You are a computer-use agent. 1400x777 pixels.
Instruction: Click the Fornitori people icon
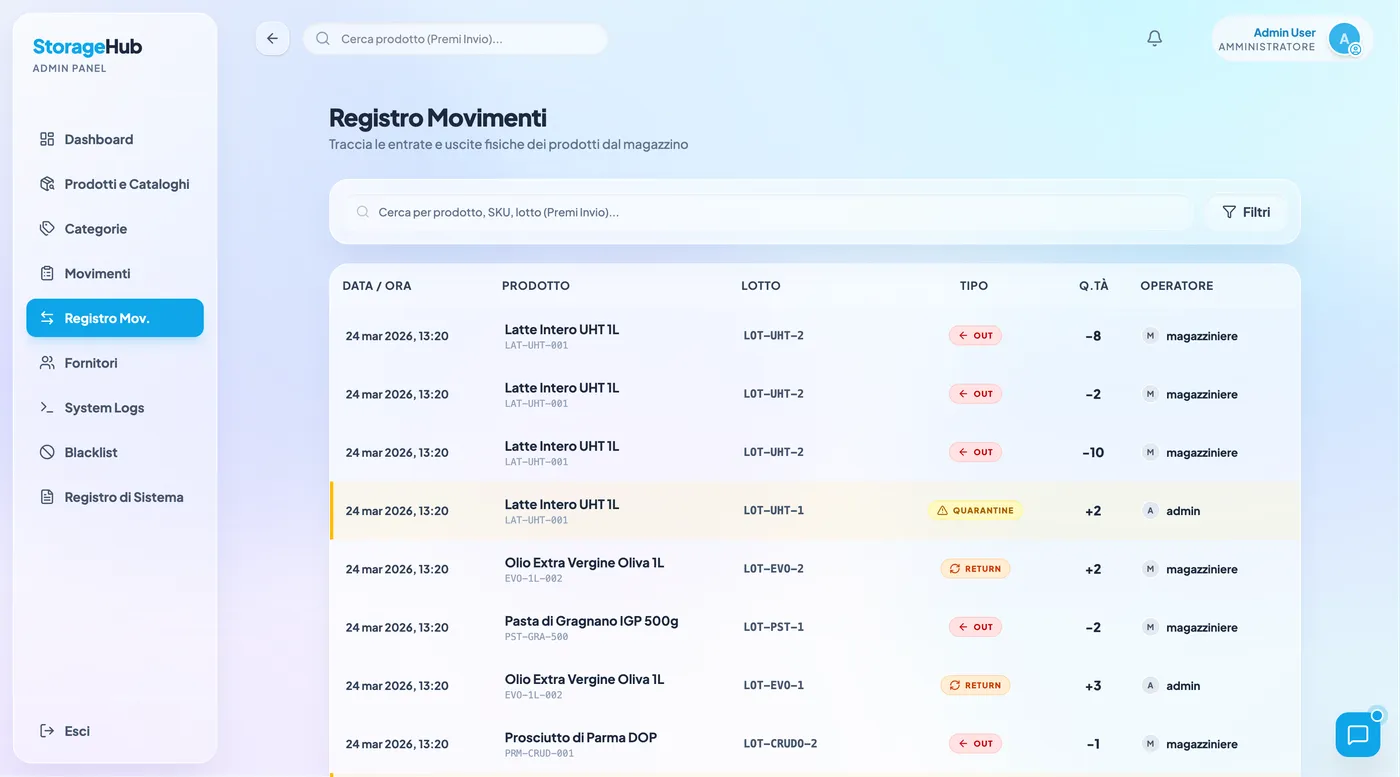(47, 363)
